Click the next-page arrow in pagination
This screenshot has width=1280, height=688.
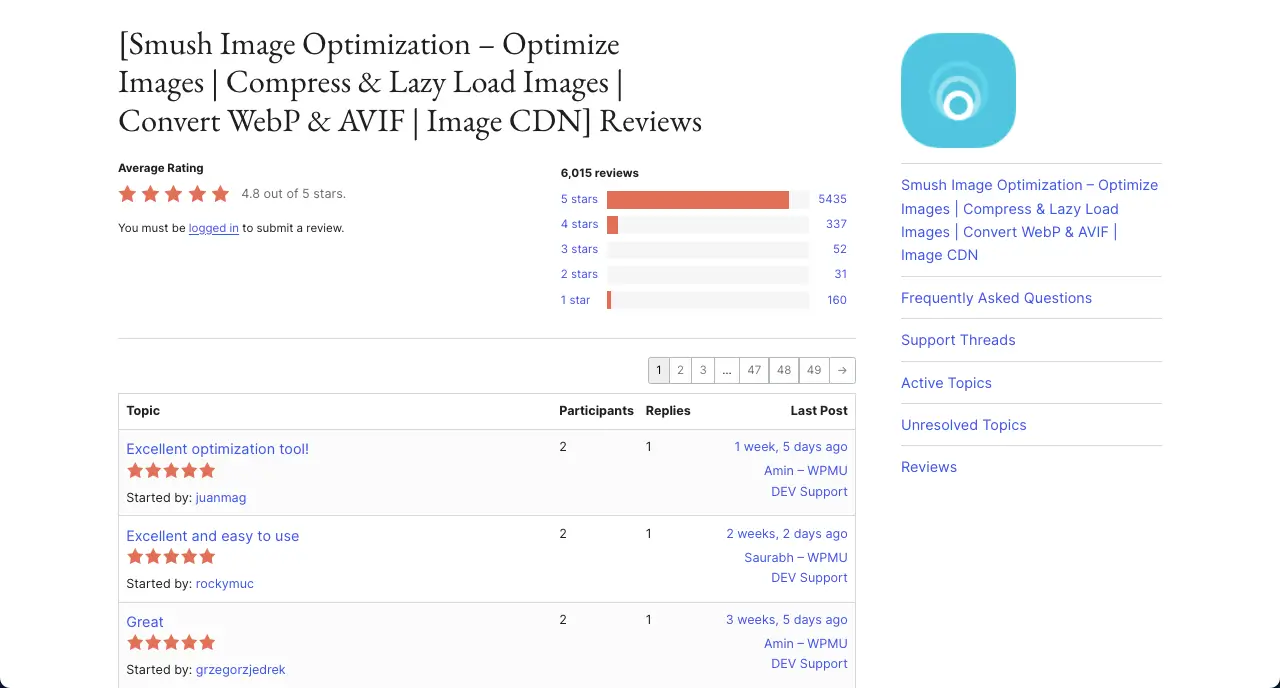841,370
